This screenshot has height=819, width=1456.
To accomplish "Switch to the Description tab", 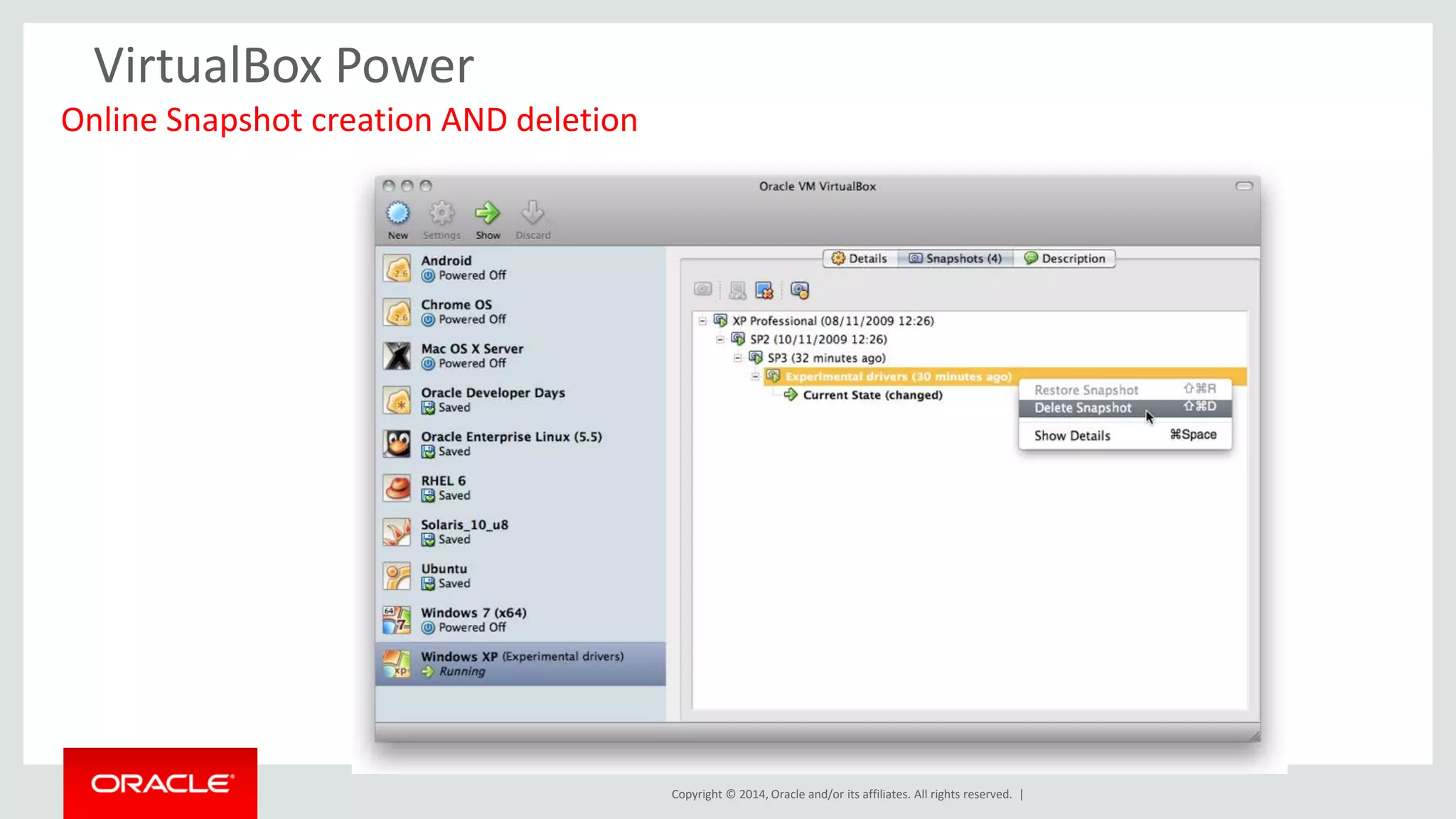I will 1064,259.
